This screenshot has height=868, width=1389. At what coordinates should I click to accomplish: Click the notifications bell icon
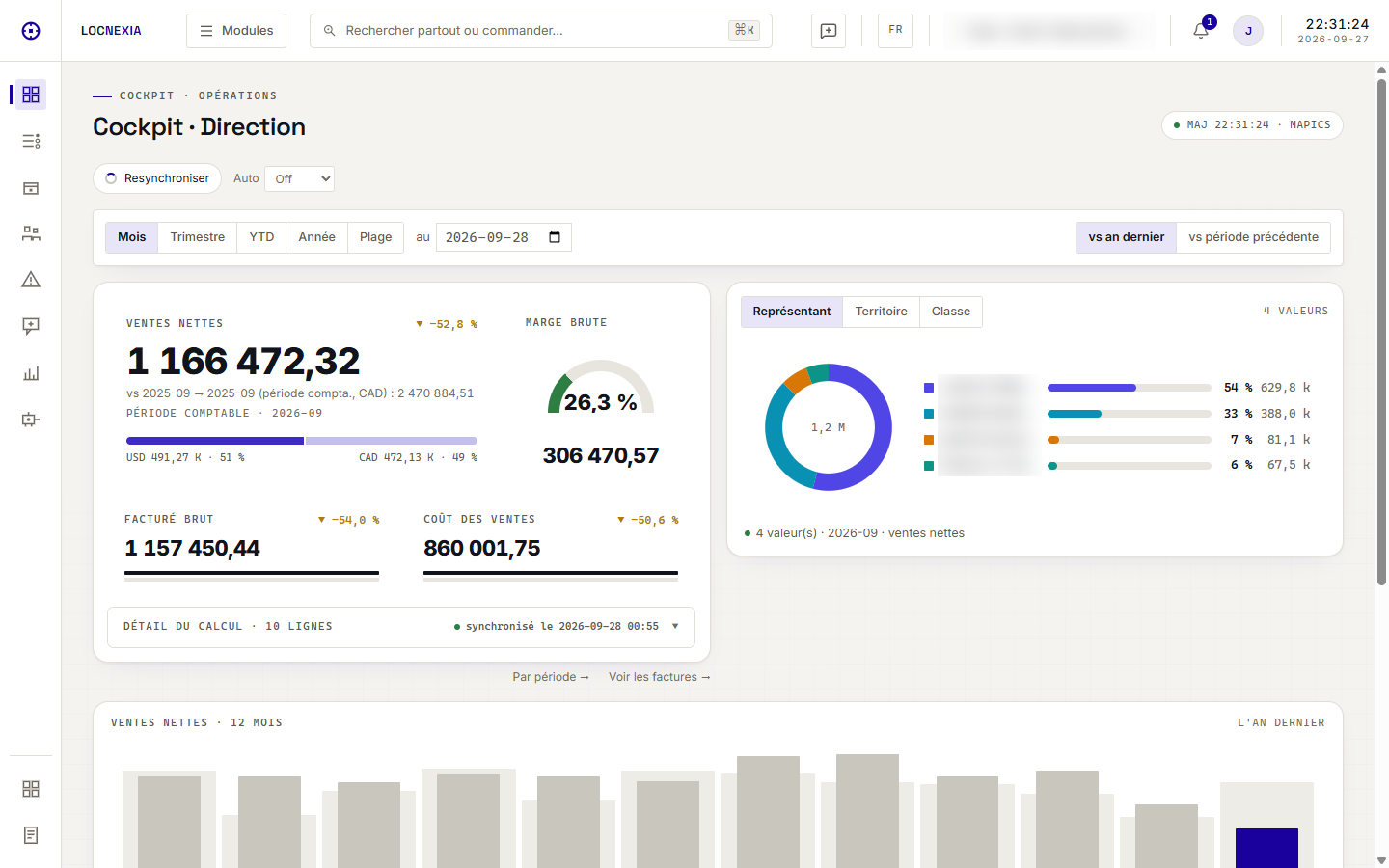[1201, 31]
